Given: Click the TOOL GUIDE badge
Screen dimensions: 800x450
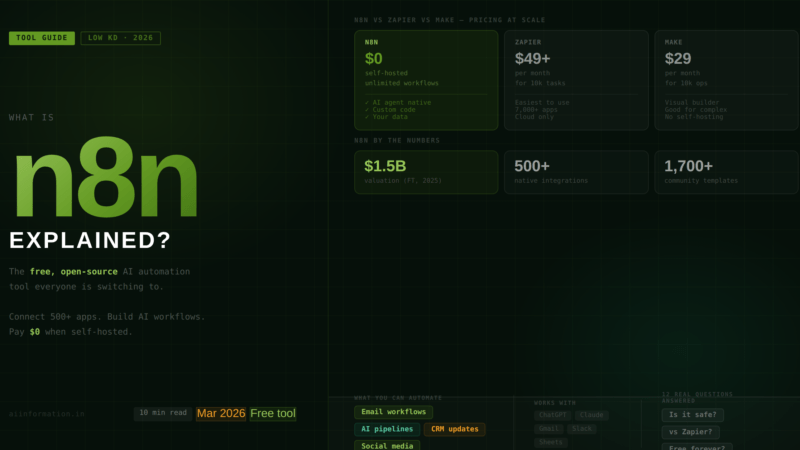Looking at the screenshot, I should [x=42, y=38].
